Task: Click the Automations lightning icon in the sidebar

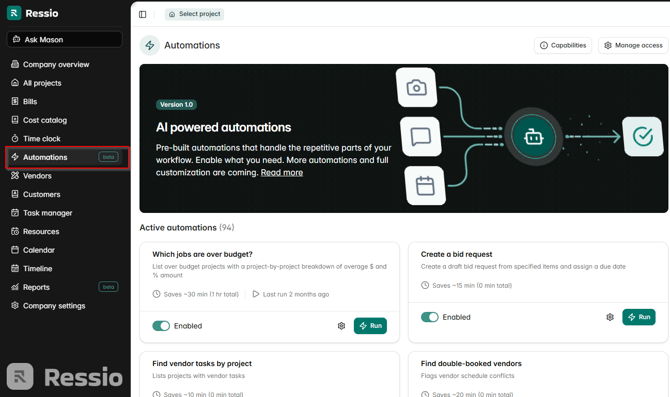Action: tap(15, 157)
